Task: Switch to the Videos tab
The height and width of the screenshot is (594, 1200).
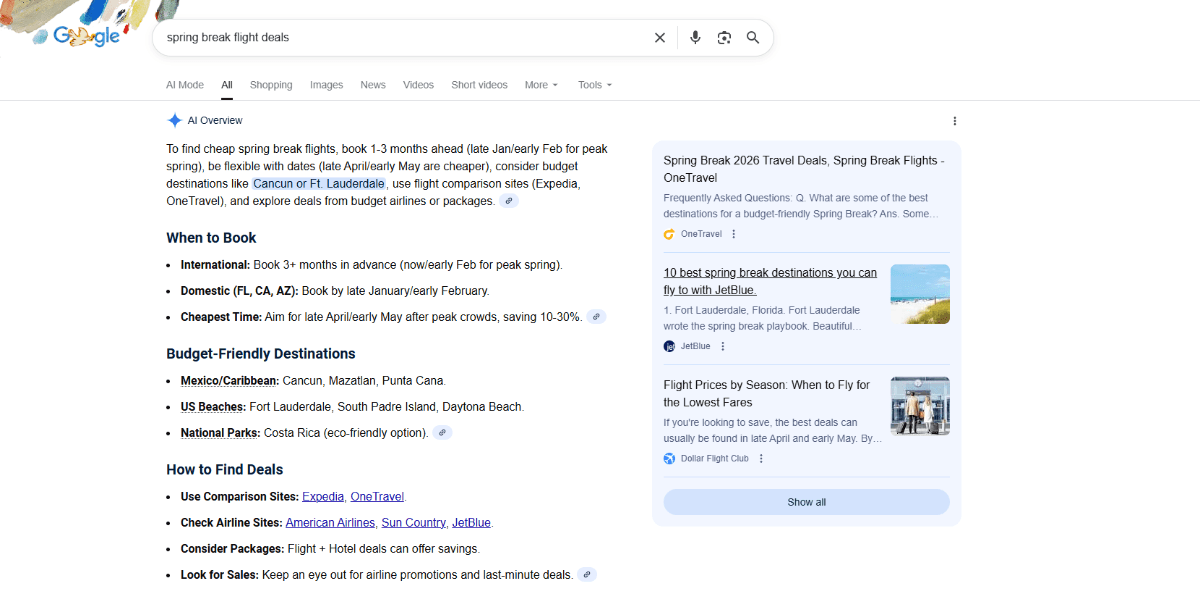Action: point(418,85)
